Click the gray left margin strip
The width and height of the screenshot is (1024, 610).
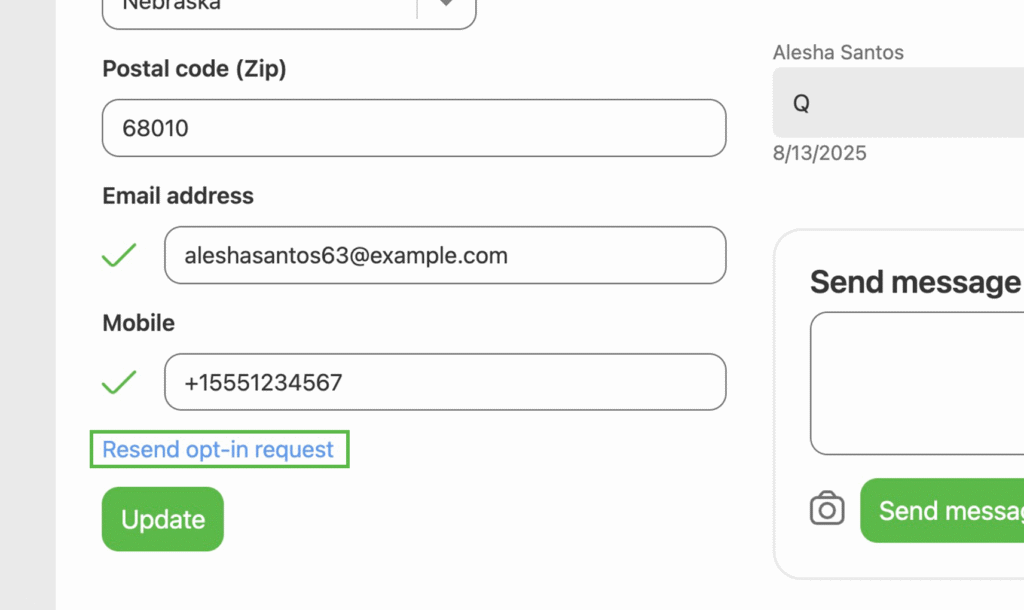click(x=27, y=300)
